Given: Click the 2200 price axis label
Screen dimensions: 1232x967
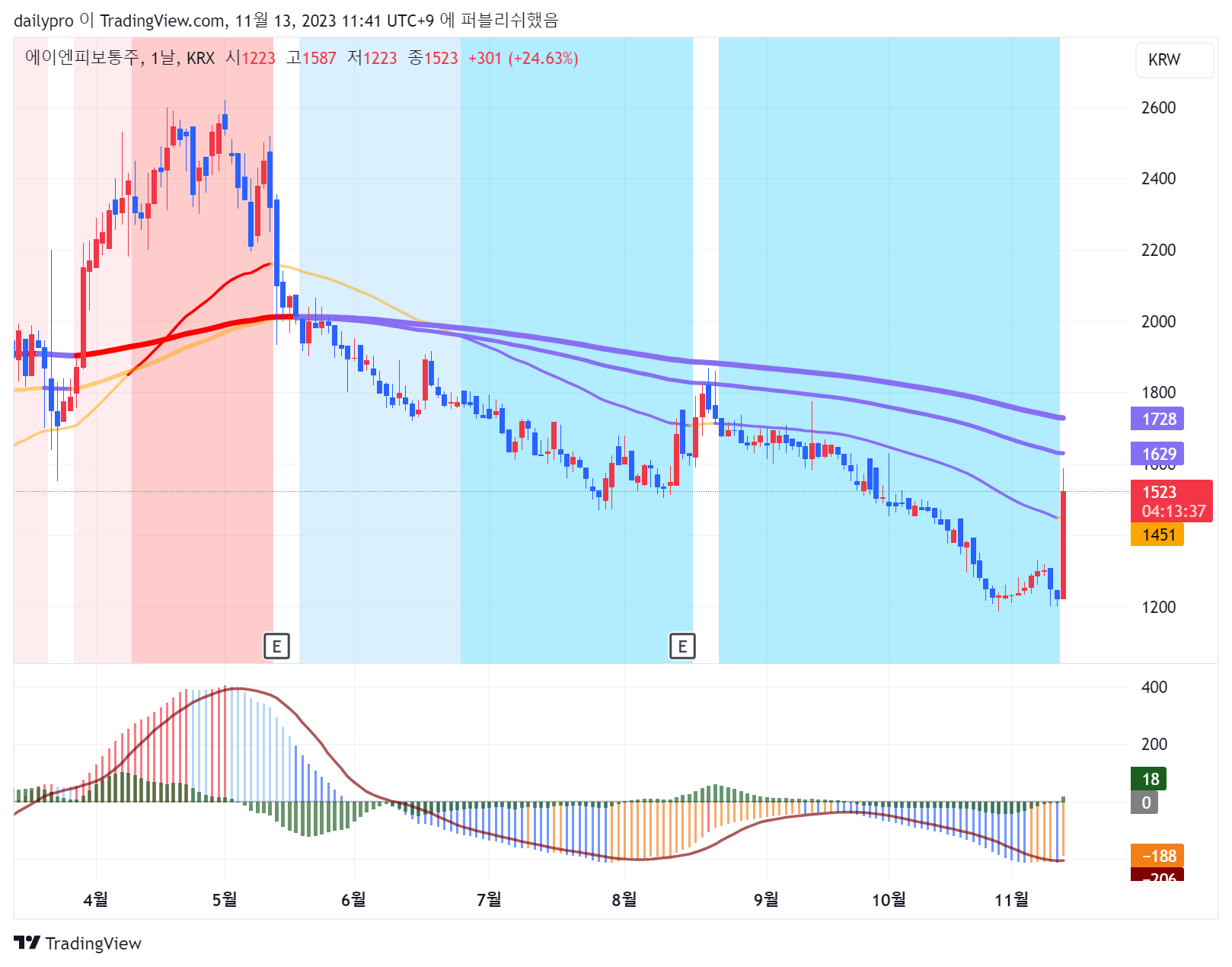Looking at the screenshot, I should [x=1158, y=251].
